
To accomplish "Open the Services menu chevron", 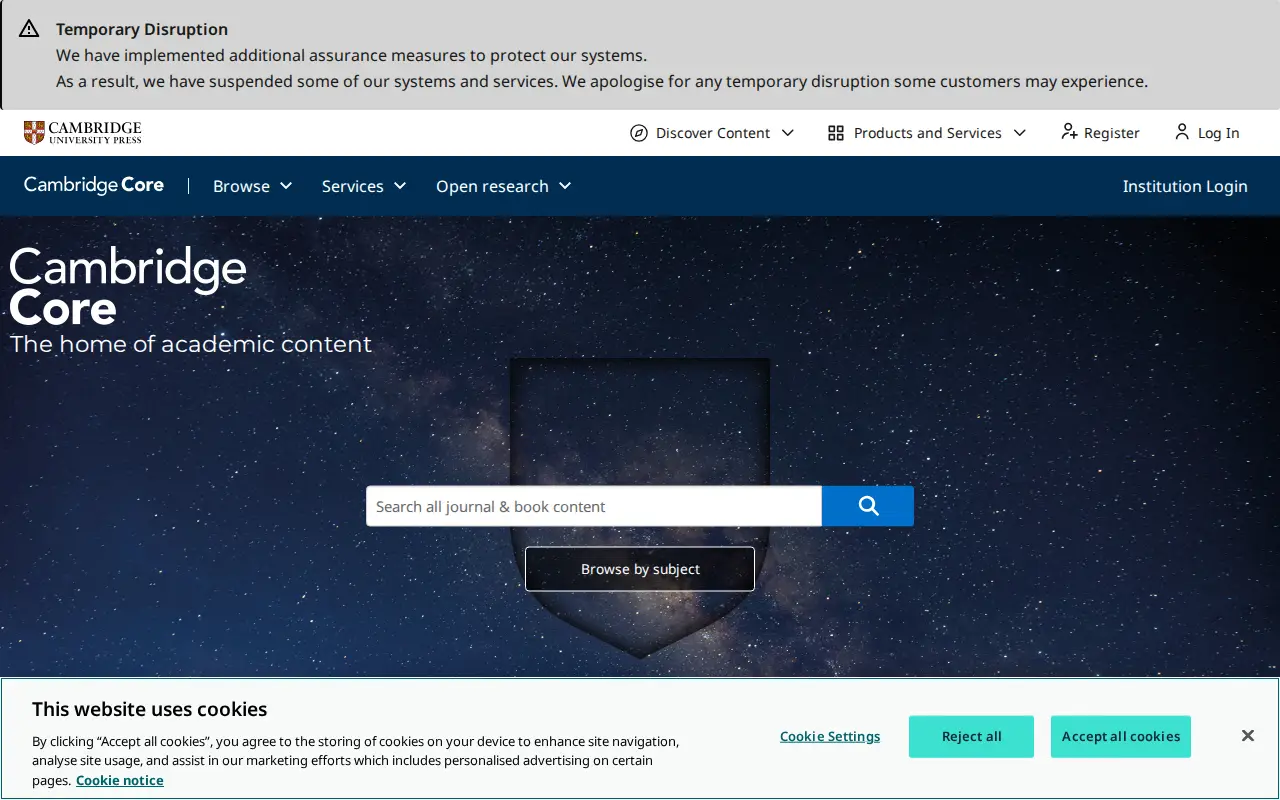I will pos(400,186).
